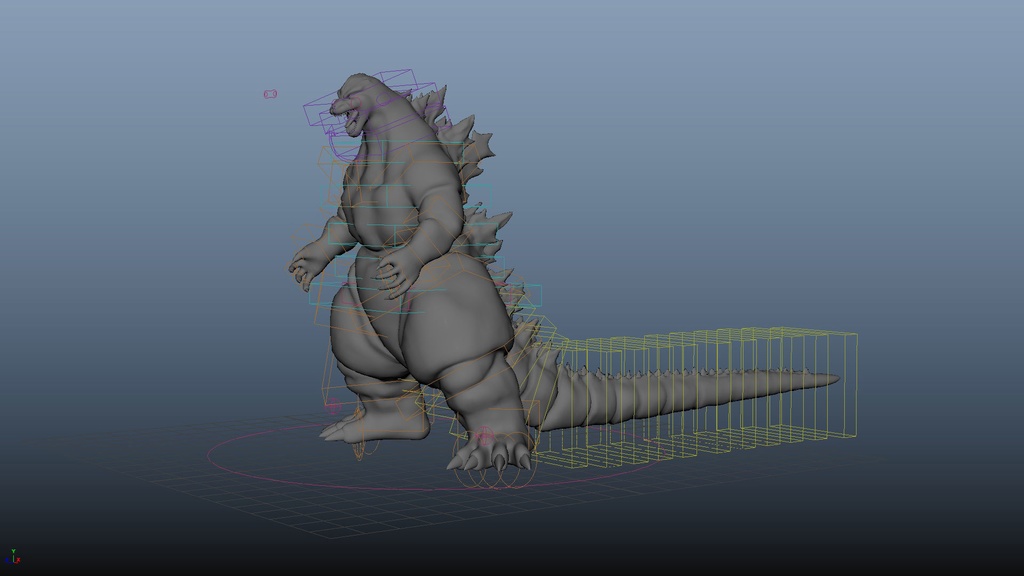Select the pink toe controller on the right foot
Viewport: 1024px width, 576px height.
pos(484,434)
